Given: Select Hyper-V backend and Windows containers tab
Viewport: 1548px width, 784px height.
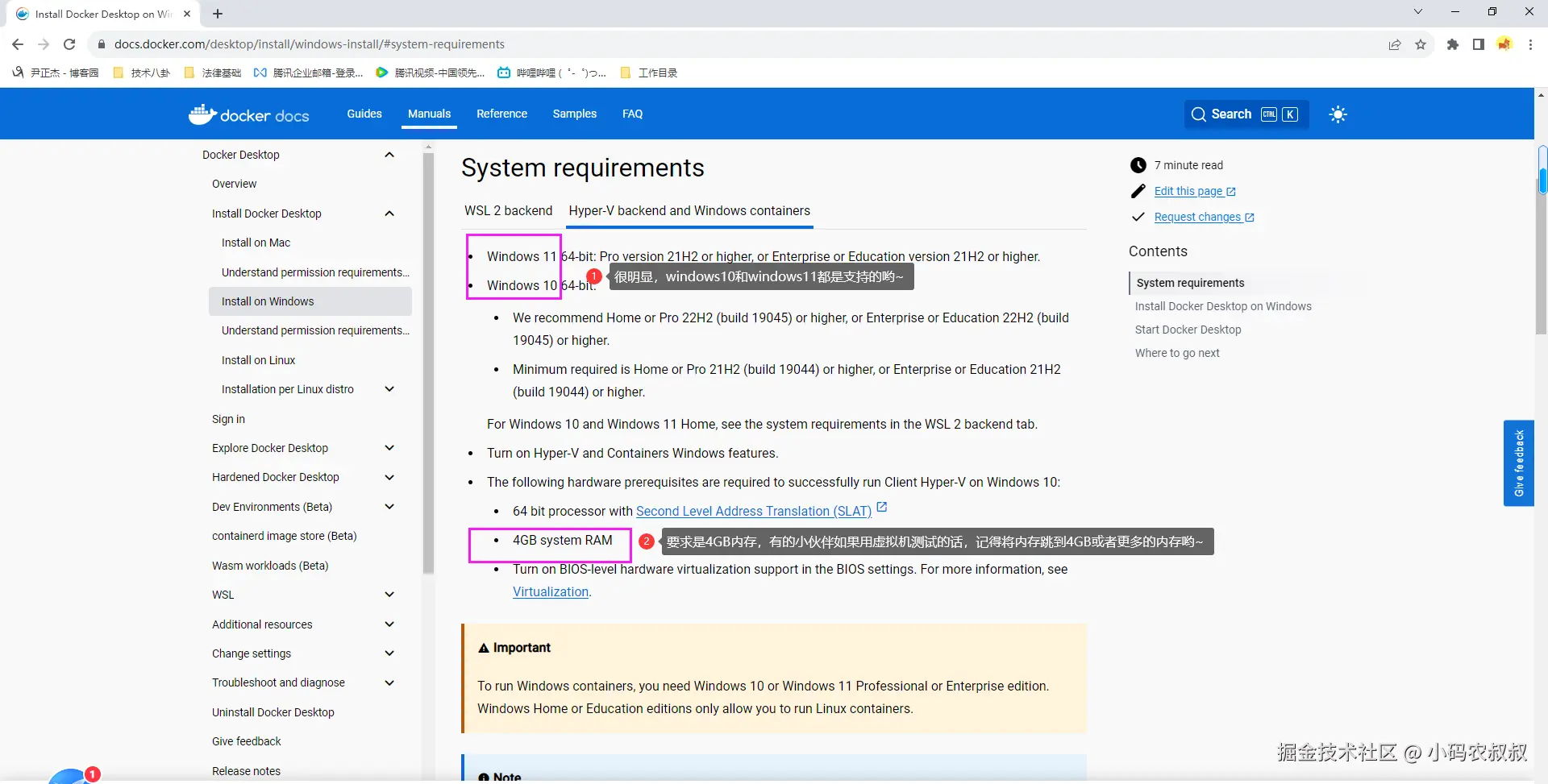Looking at the screenshot, I should [689, 211].
